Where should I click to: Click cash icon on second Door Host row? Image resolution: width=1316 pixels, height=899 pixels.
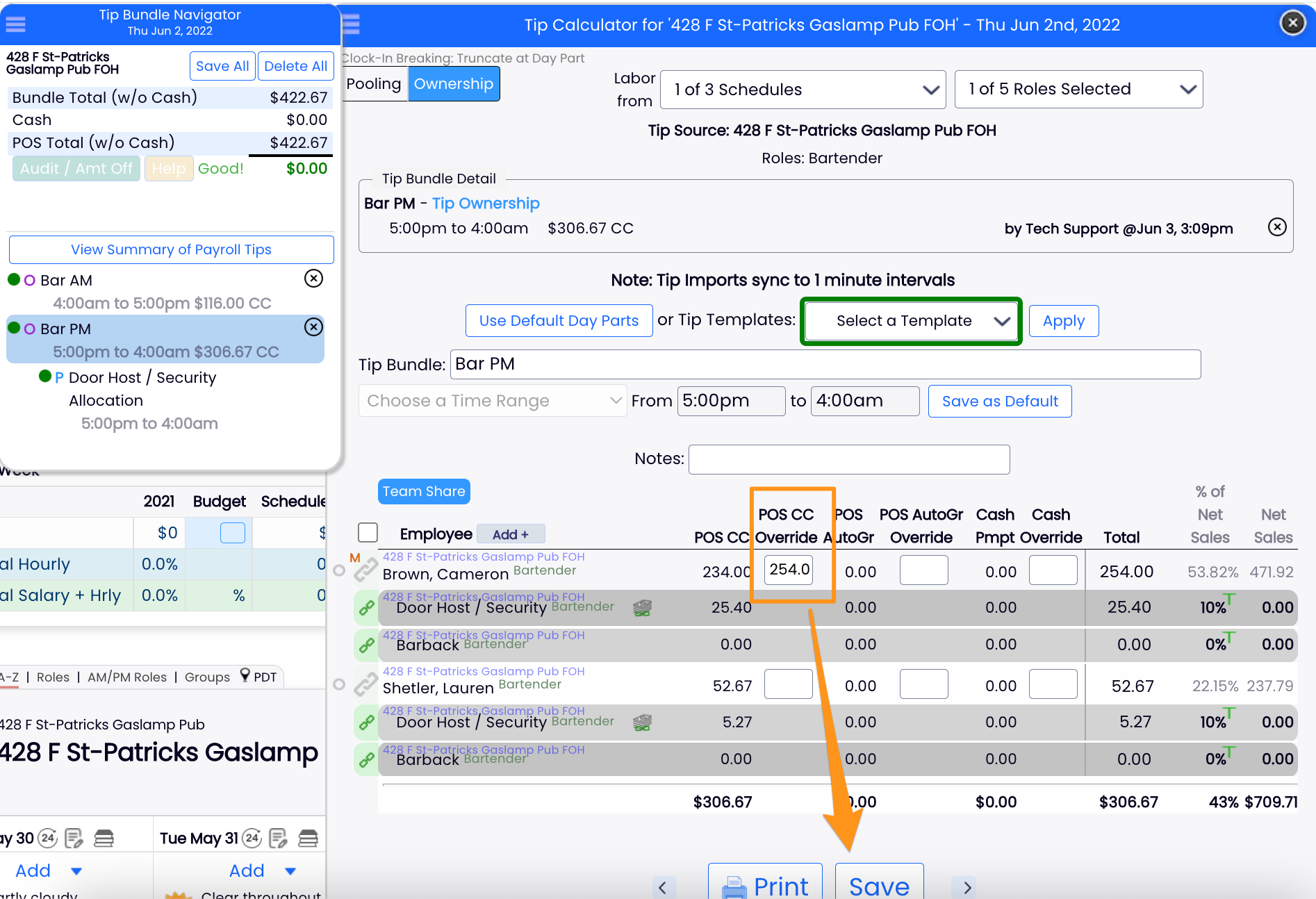643,723
